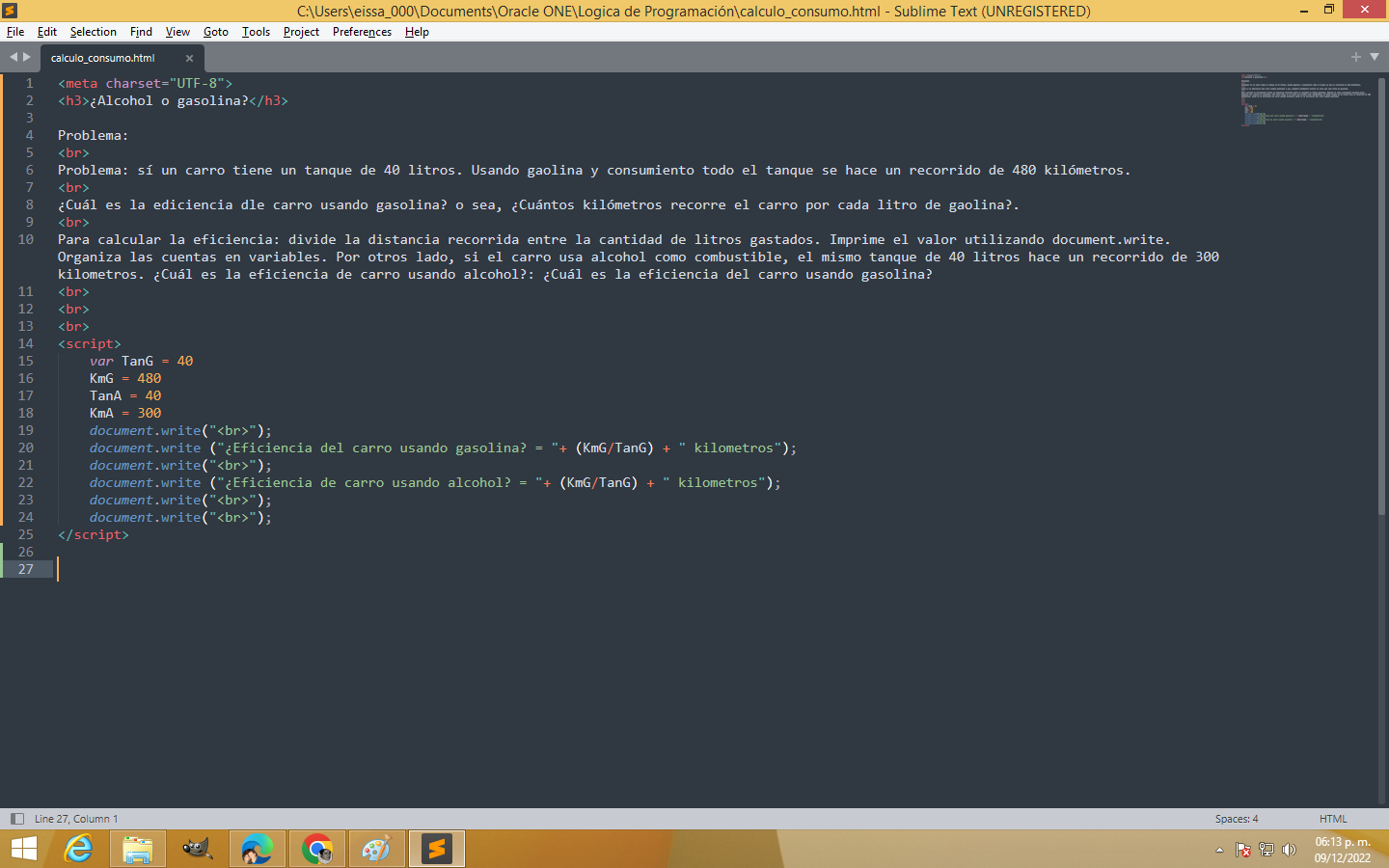Open the Preferences menu
Image resolution: width=1389 pixels, height=868 pixels.
point(362,32)
